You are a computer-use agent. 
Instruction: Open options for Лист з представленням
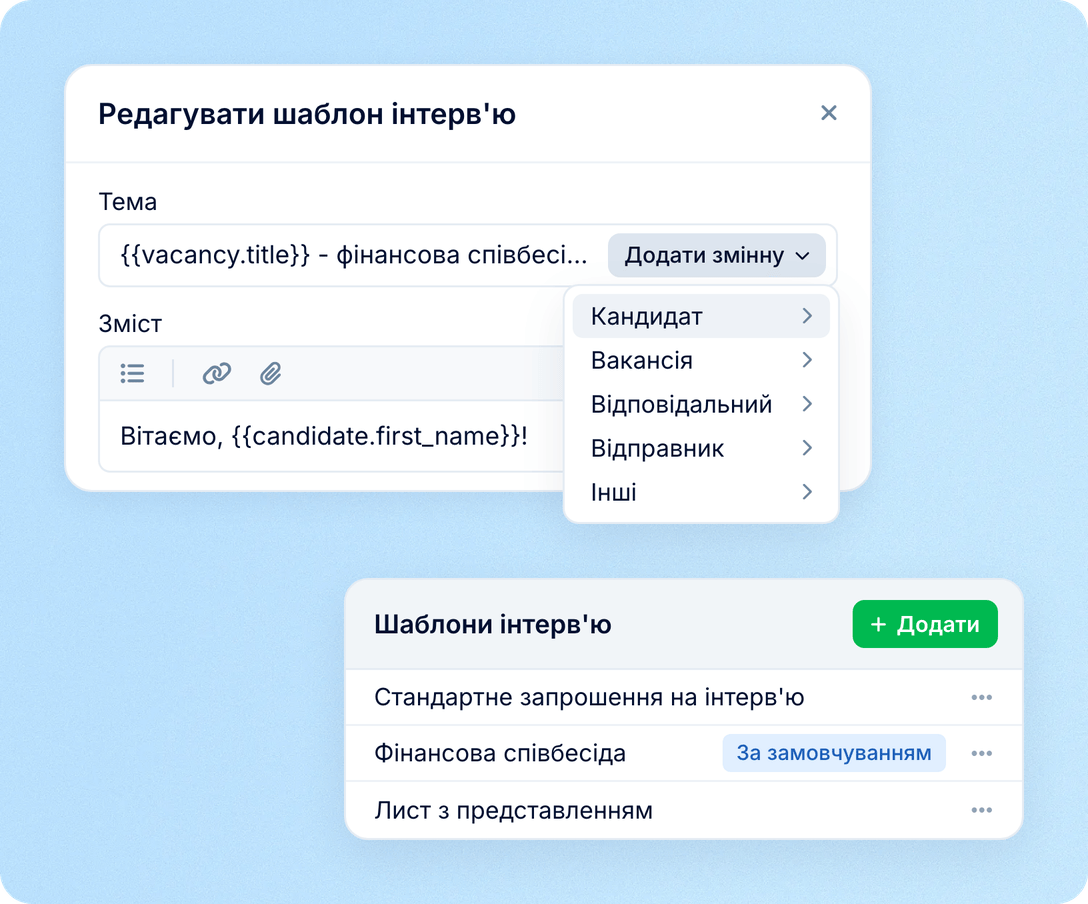pyautogui.click(x=981, y=810)
